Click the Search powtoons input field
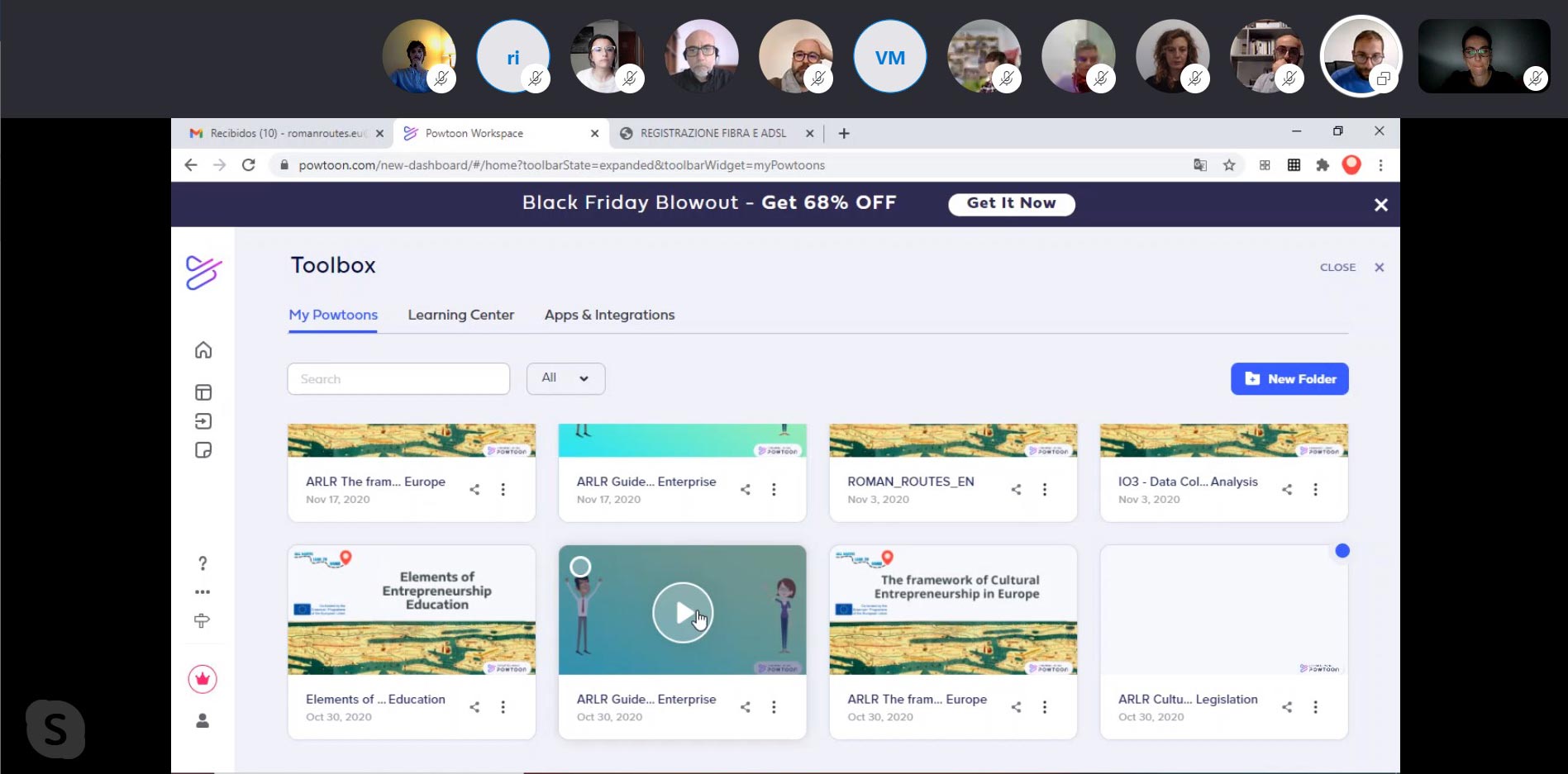 pos(398,378)
